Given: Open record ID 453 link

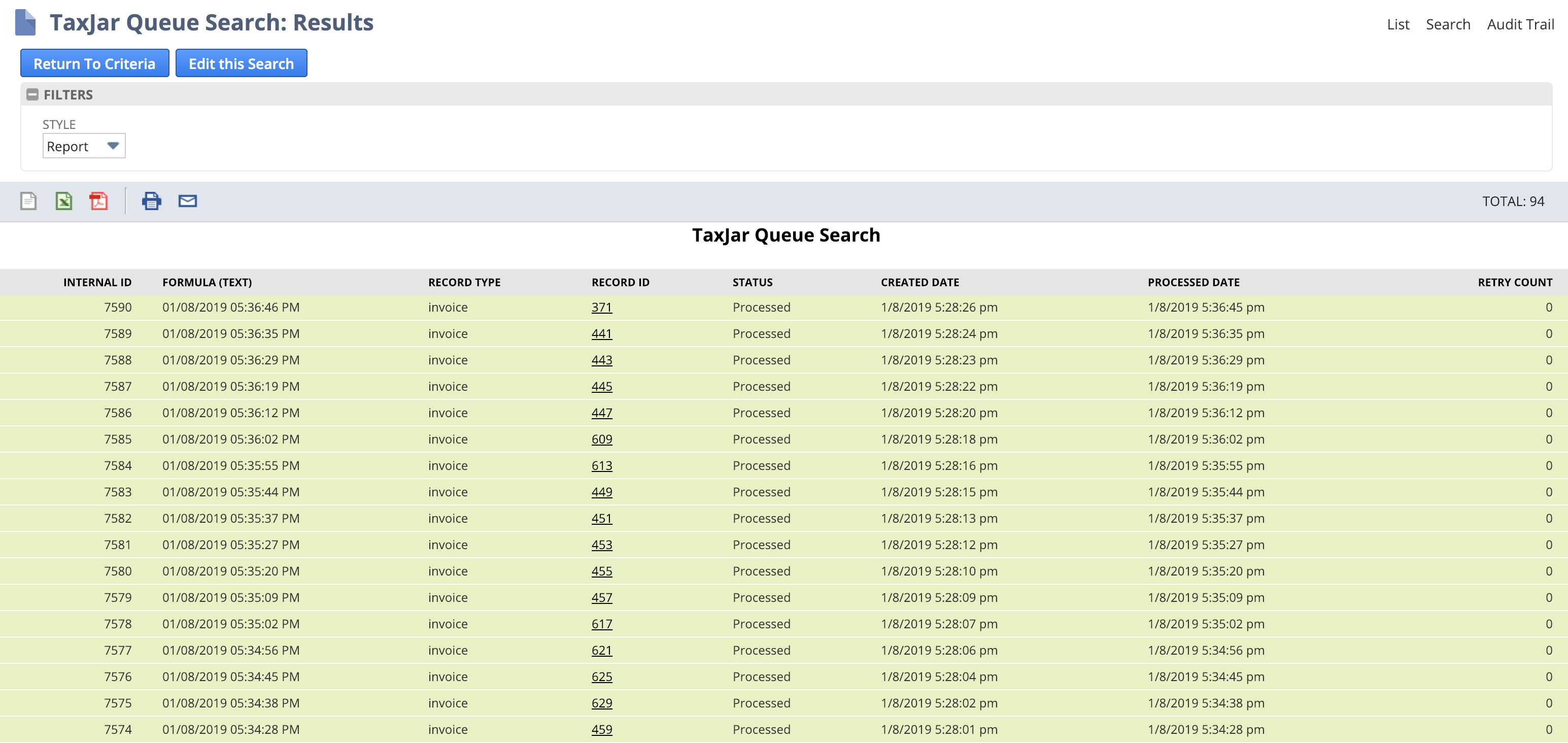Looking at the screenshot, I should pos(601,545).
